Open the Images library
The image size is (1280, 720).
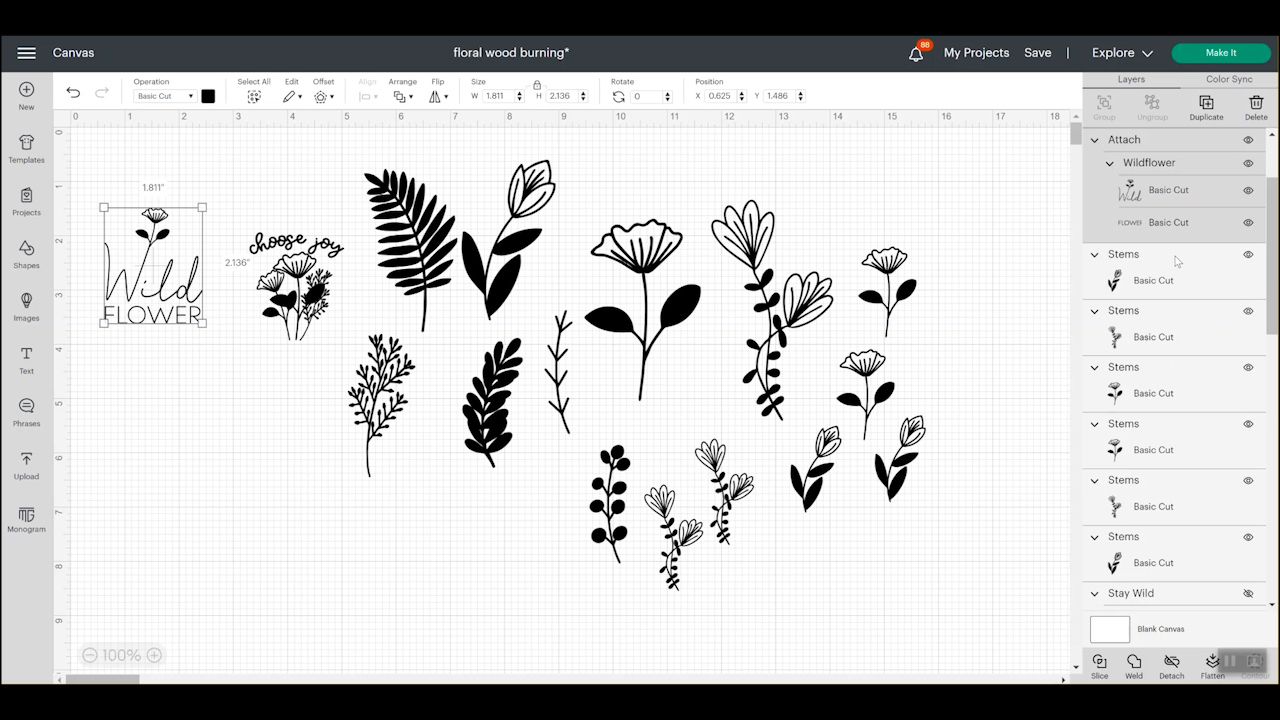26,306
